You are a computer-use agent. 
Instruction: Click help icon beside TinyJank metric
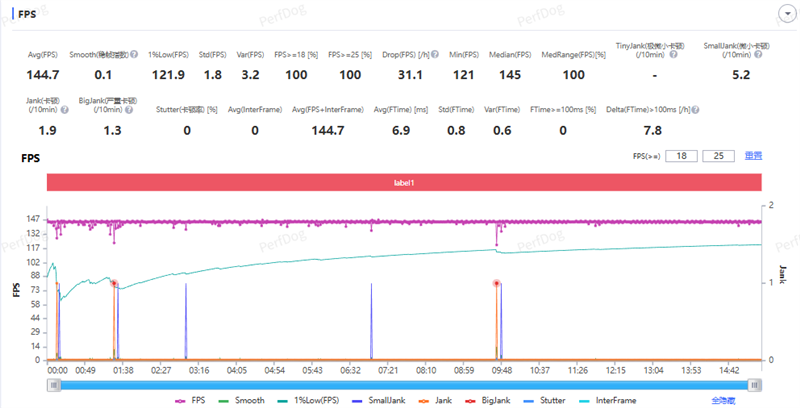click(672, 55)
